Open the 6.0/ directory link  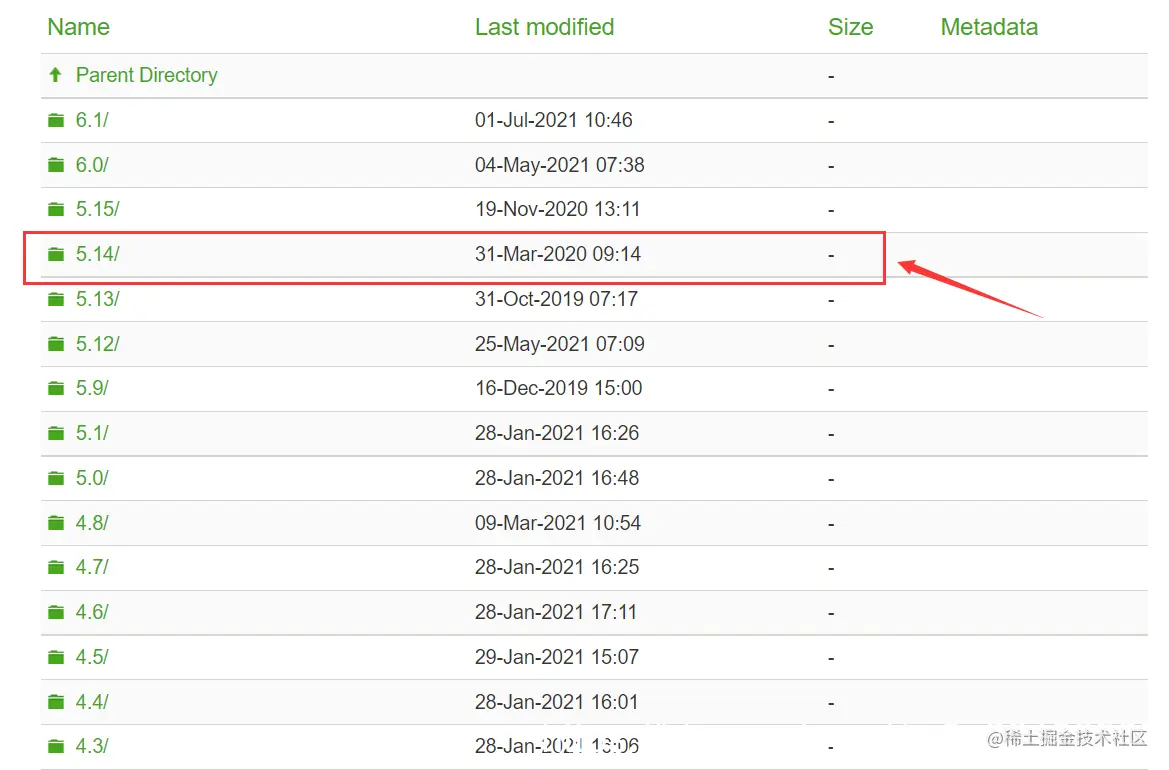click(92, 165)
